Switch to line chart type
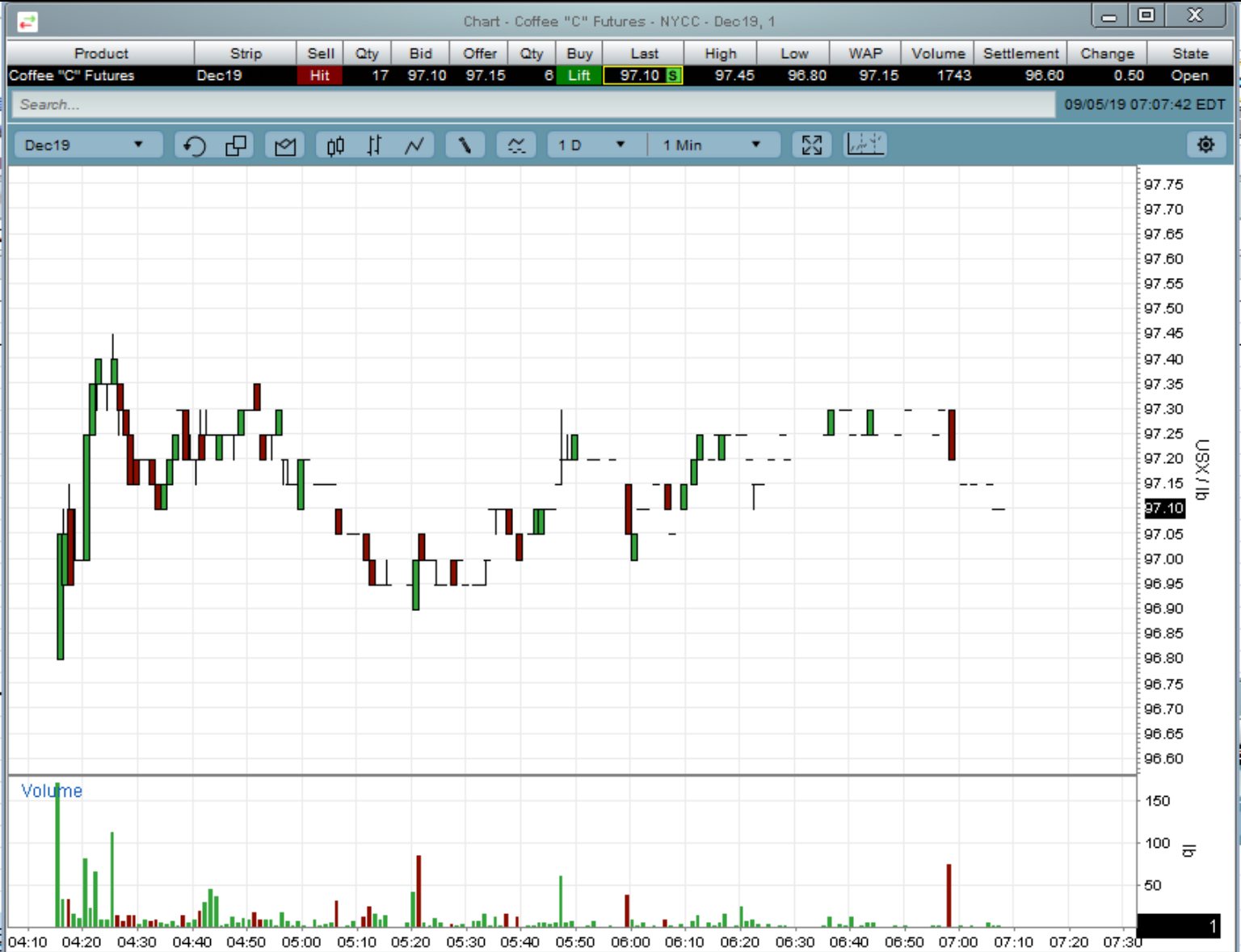 (x=414, y=145)
